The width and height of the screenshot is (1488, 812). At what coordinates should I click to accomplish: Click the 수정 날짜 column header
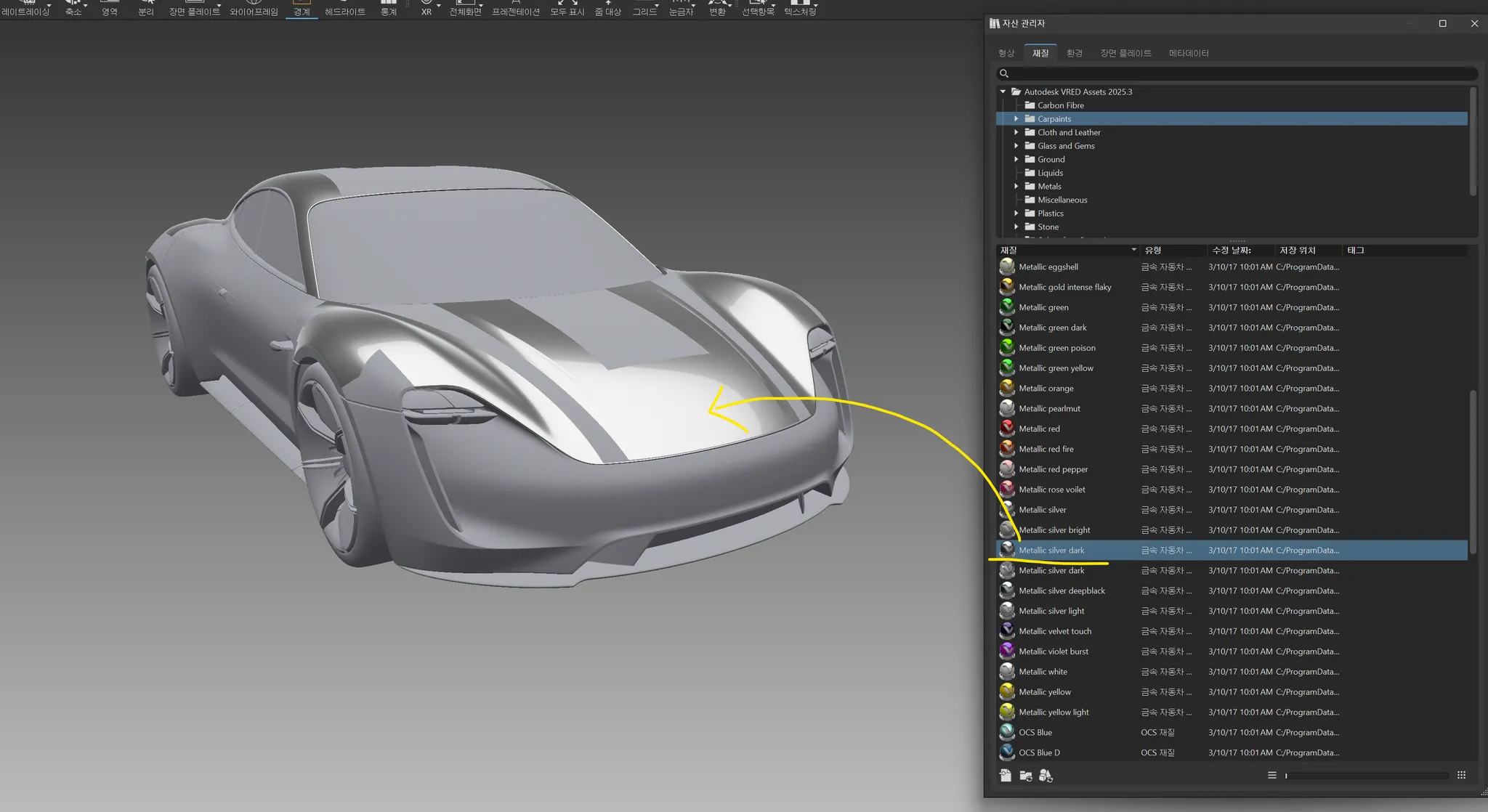[1232, 251]
